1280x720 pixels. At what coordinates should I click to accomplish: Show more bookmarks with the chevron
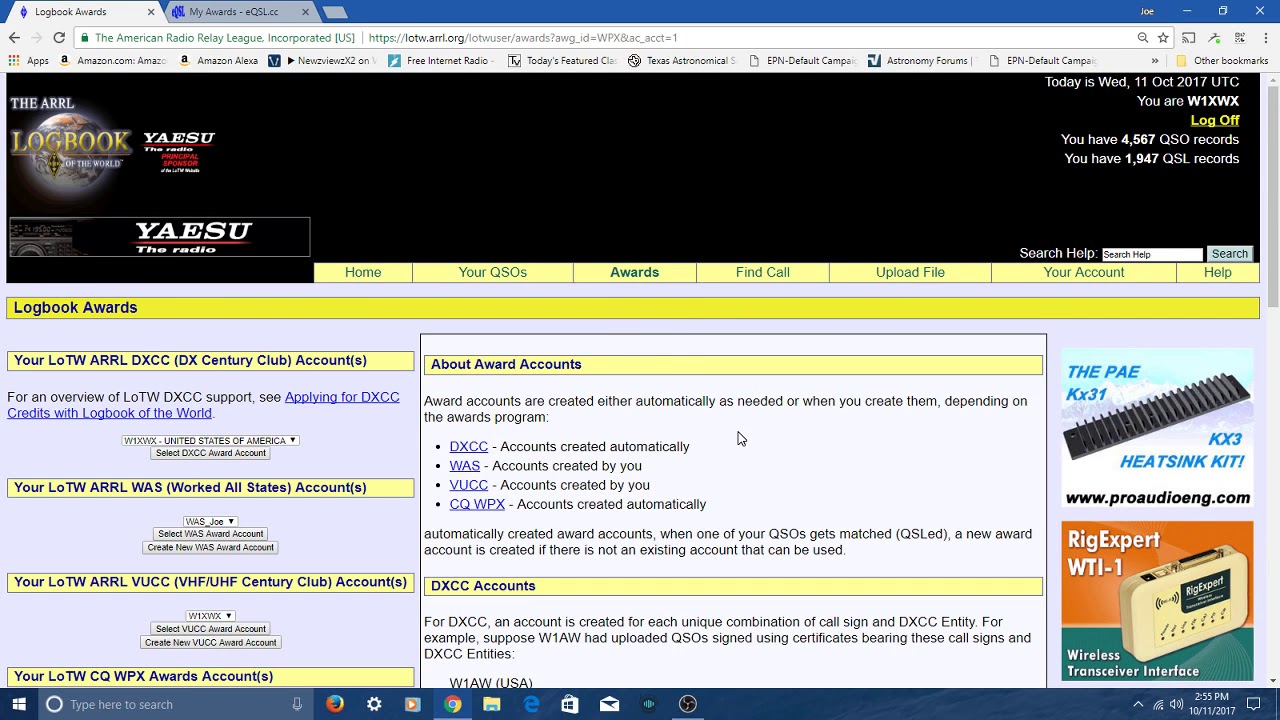tap(1155, 61)
